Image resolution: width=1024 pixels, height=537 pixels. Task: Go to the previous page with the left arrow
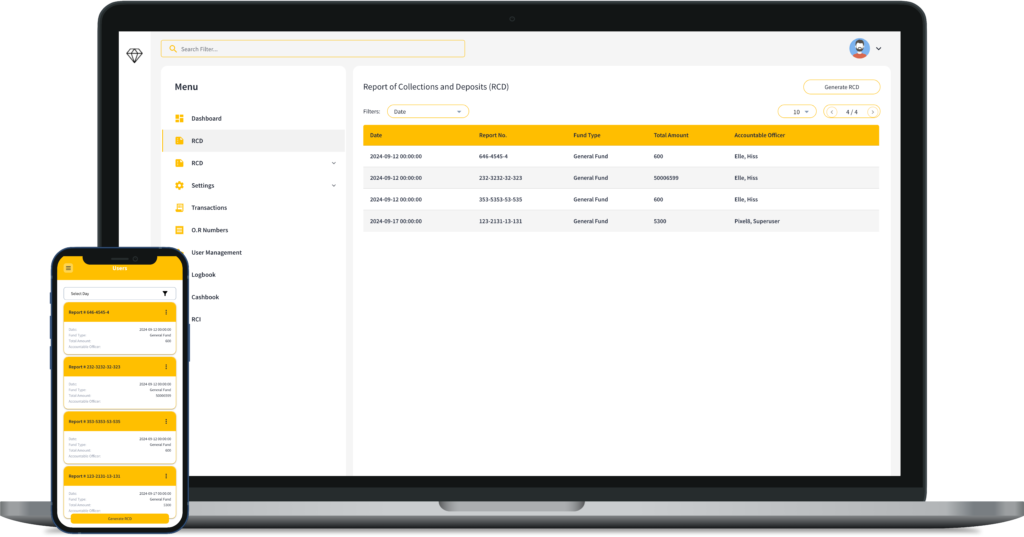[831, 112]
